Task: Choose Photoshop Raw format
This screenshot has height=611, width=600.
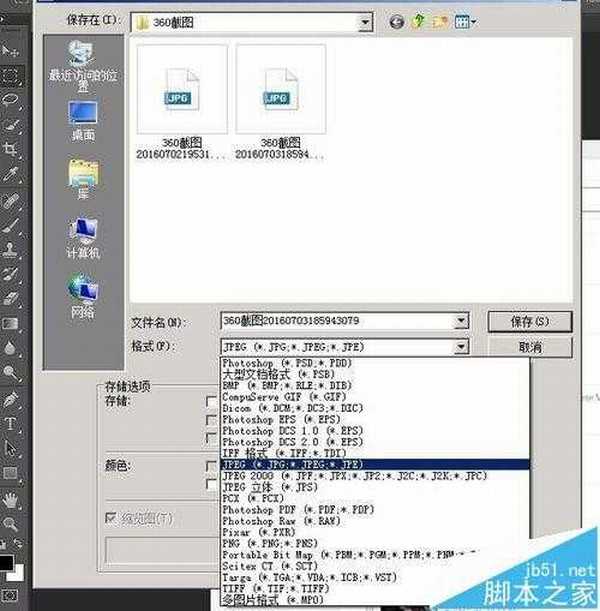Action: click(375, 521)
